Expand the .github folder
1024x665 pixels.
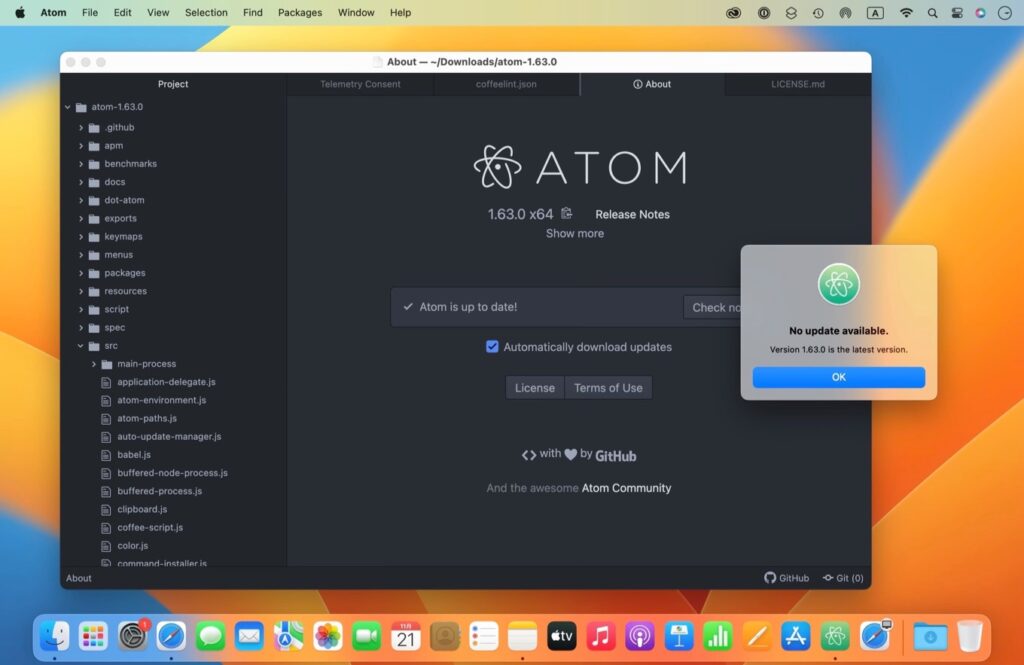pos(81,127)
